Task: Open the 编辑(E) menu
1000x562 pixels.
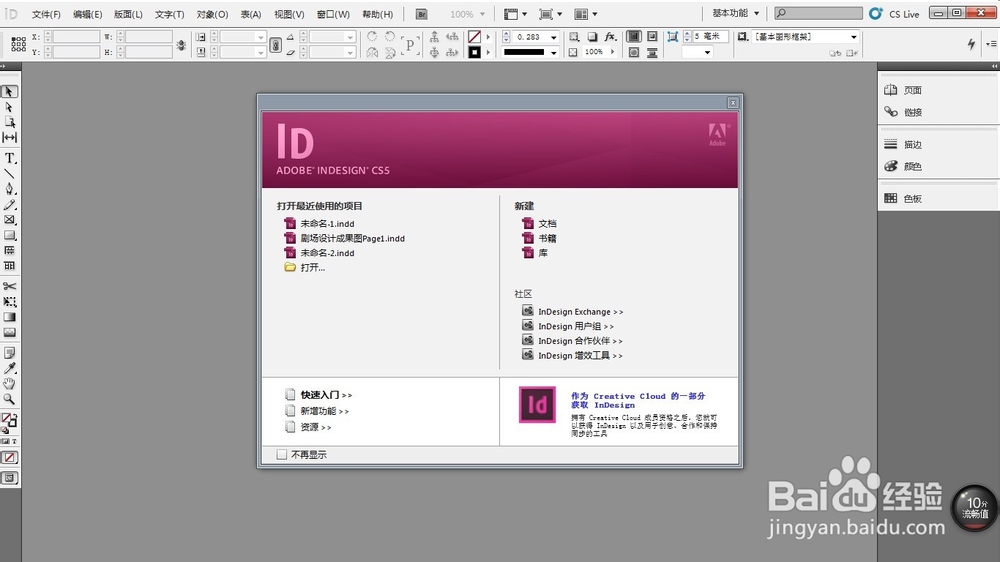Action: pyautogui.click(x=87, y=14)
